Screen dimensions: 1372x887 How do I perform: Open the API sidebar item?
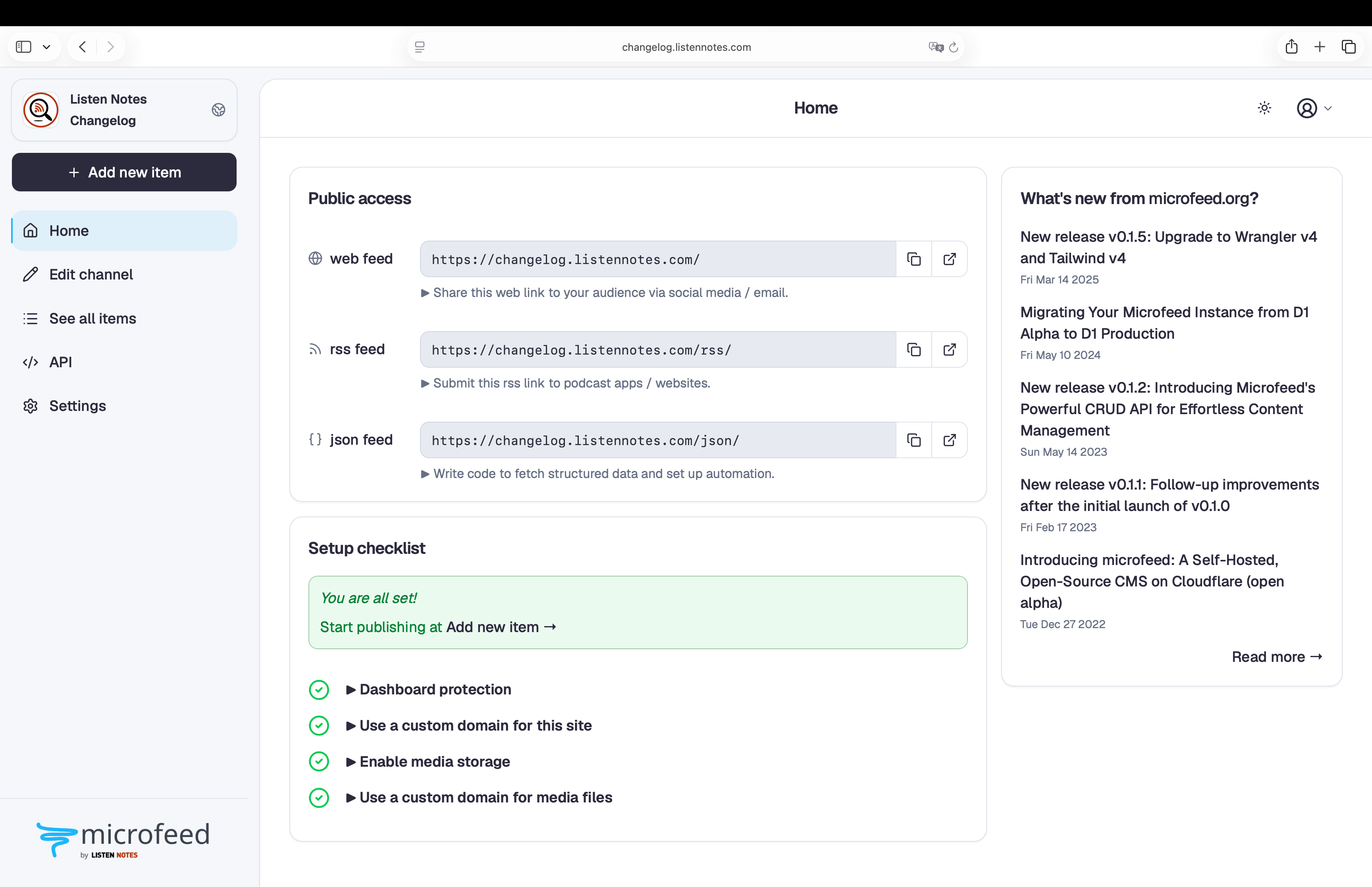tap(124, 362)
